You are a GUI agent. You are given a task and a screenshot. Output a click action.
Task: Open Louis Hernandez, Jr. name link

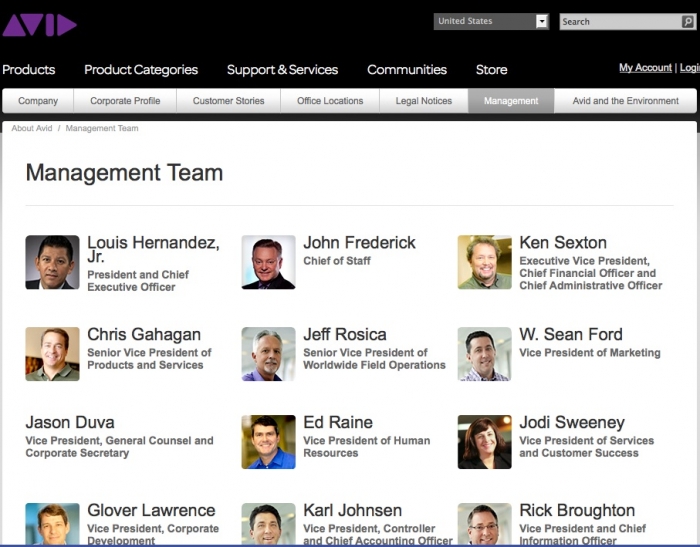click(x=153, y=249)
